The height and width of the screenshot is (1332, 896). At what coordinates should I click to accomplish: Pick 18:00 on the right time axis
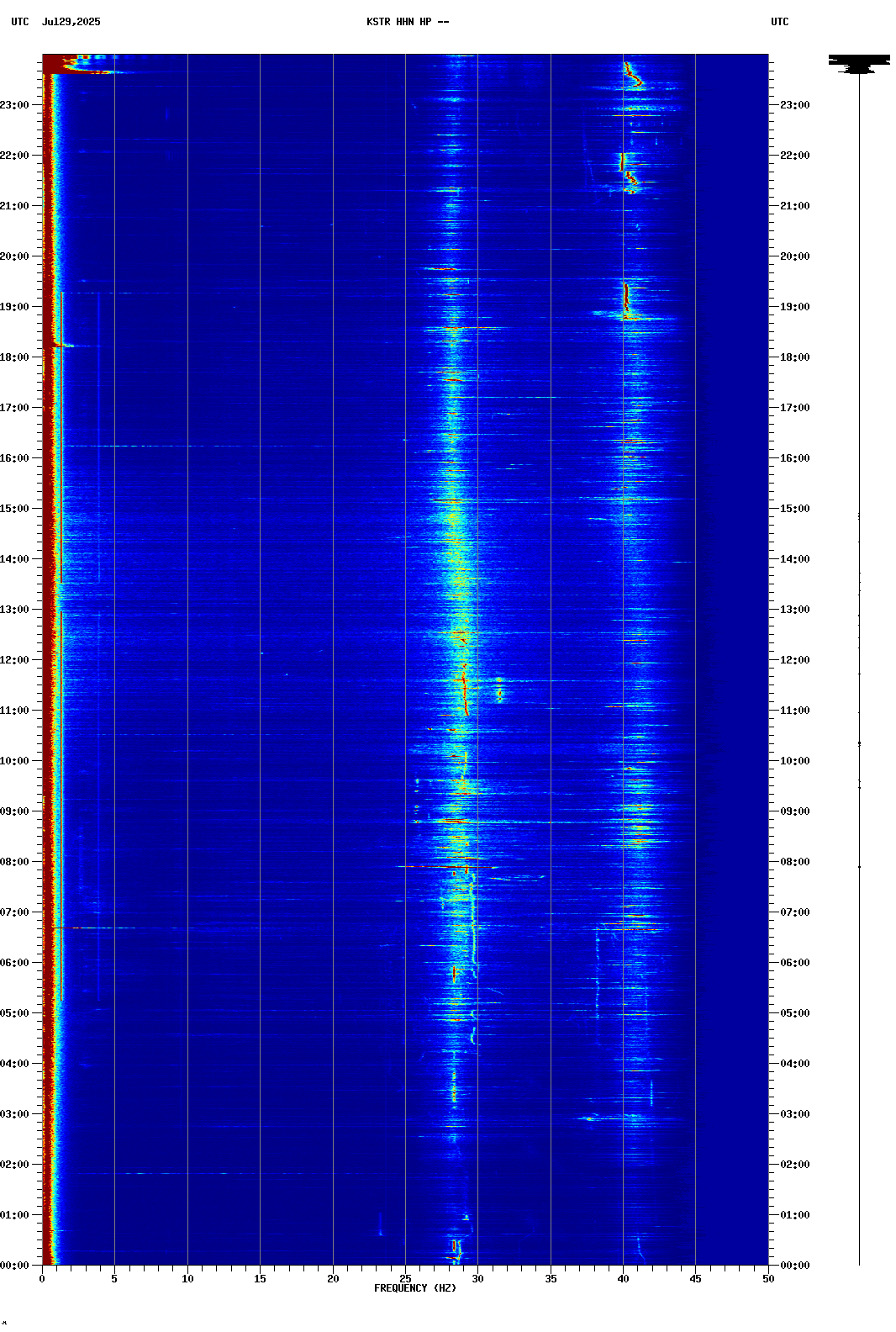click(x=795, y=357)
